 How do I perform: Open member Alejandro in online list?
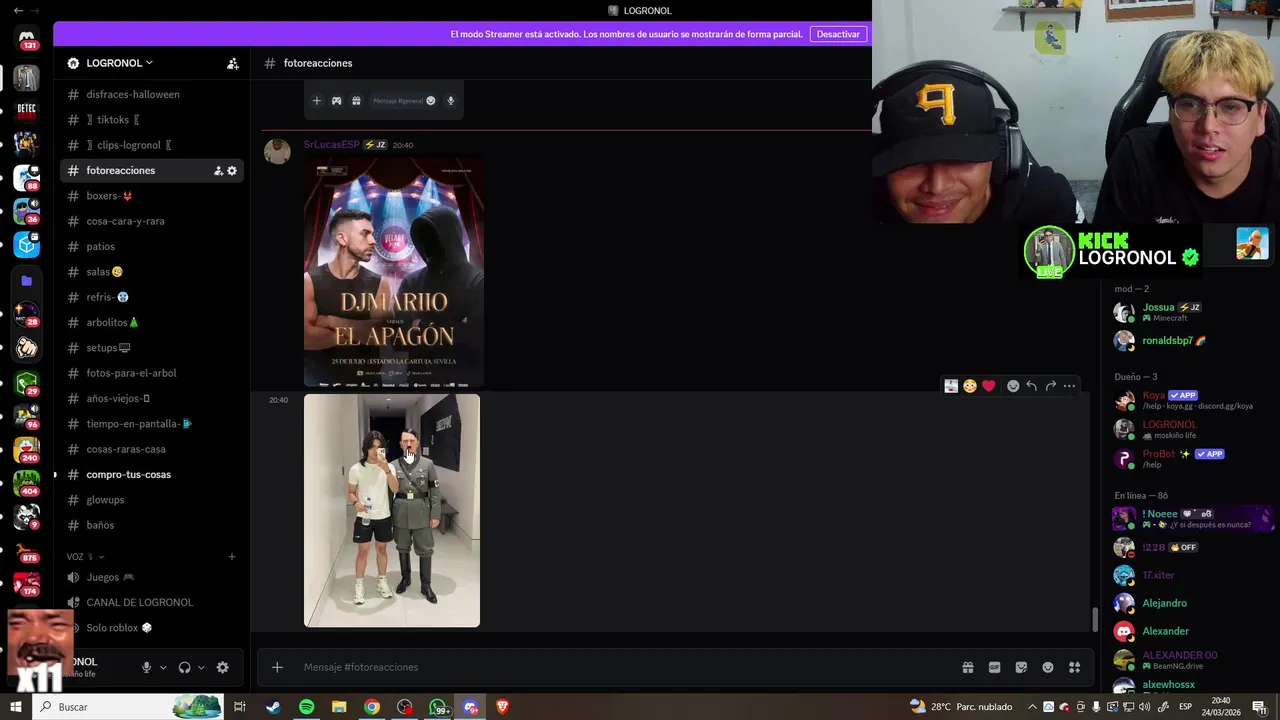[1192, 603]
